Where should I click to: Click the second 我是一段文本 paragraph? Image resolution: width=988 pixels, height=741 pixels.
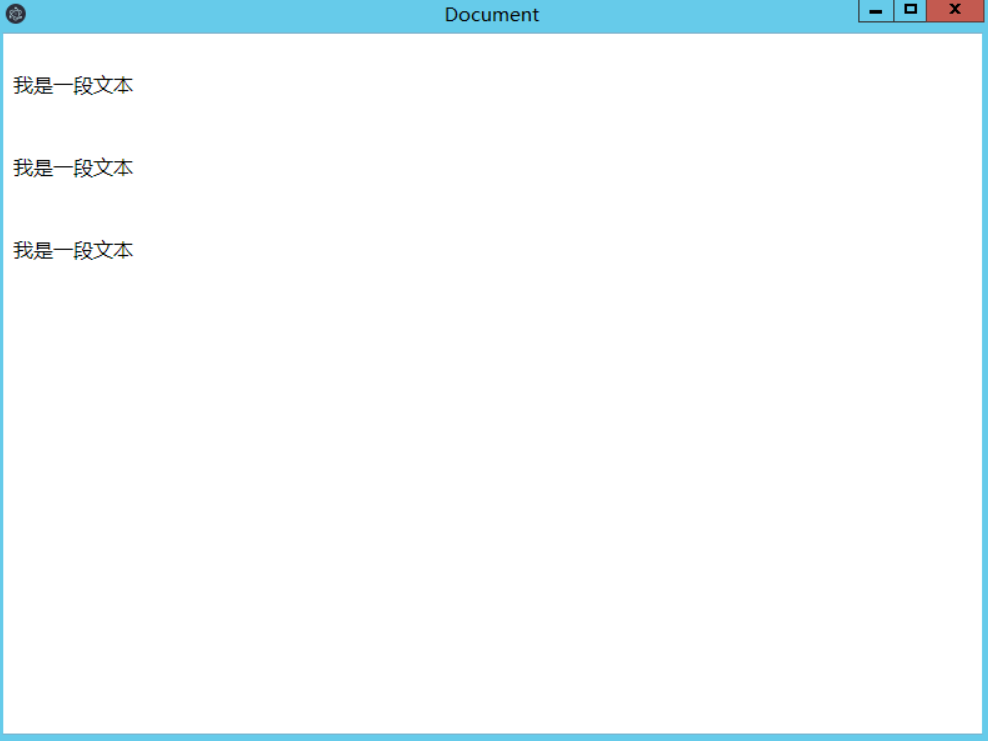point(73,168)
